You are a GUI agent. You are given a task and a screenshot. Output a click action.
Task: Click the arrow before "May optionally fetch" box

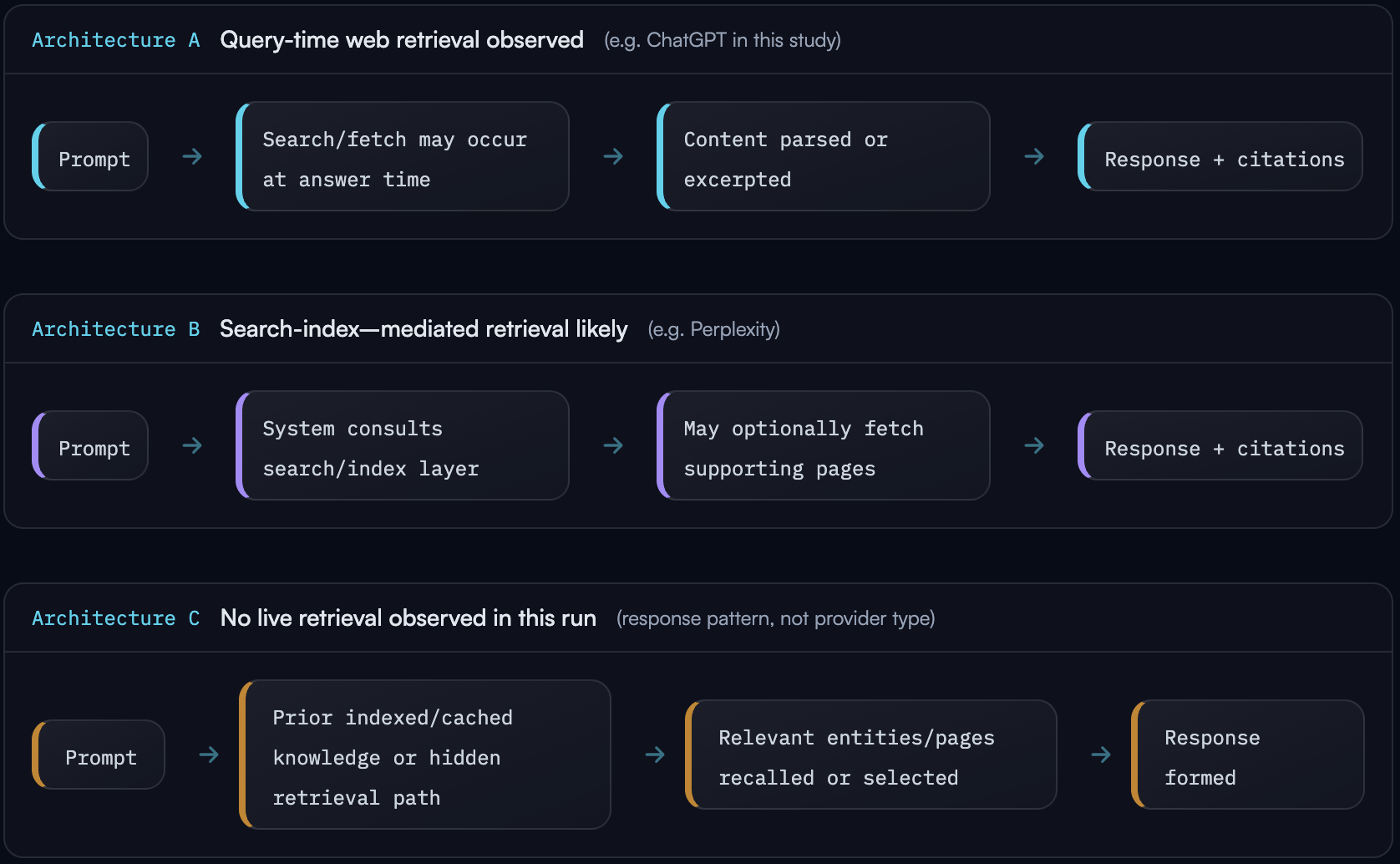coord(613,445)
